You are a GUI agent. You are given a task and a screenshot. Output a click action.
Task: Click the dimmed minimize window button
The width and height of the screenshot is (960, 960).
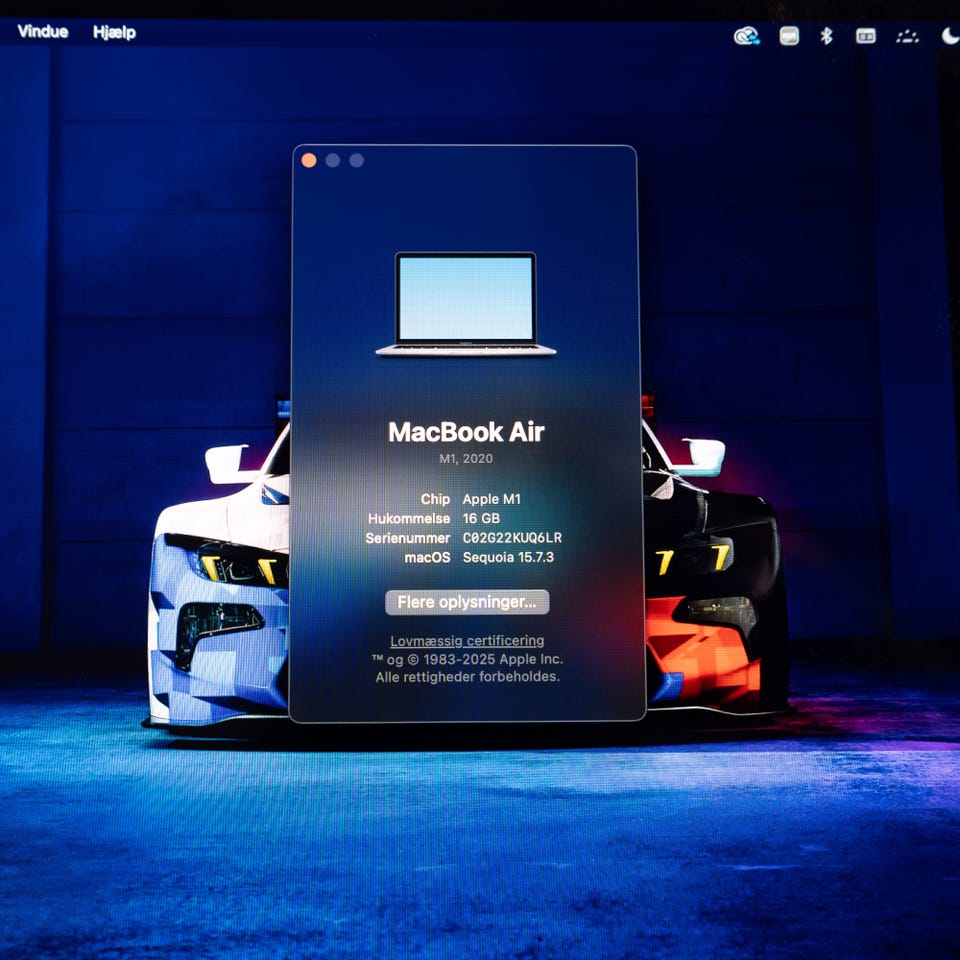click(333, 160)
